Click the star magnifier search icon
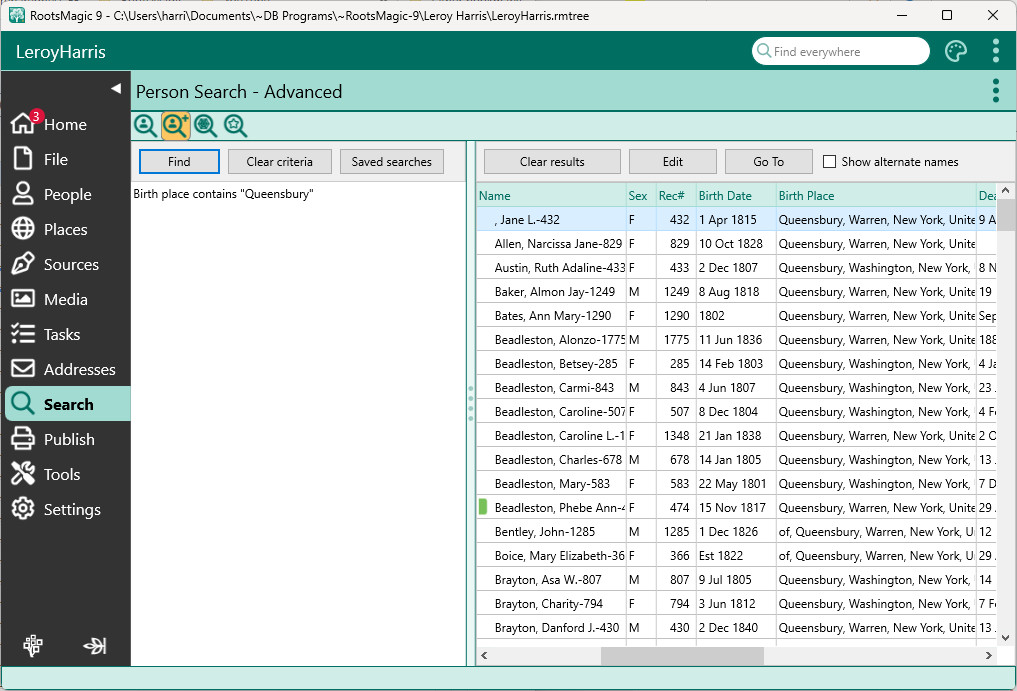1017x691 pixels. [235, 125]
